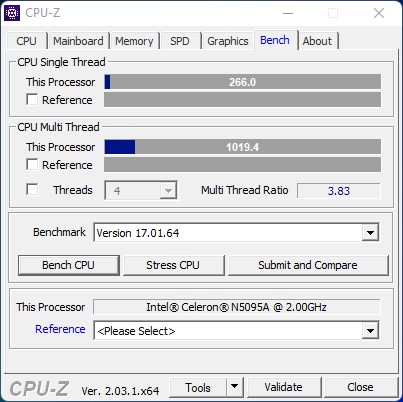Click the single thread score bar
Screen dimensions: 403x402
pos(242,82)
